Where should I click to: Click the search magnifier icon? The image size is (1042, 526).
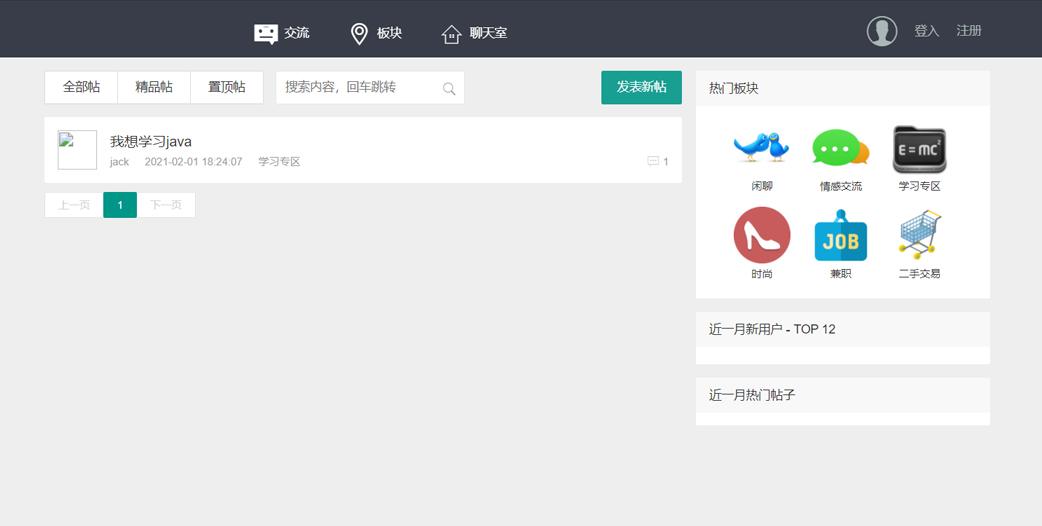(x=449, y=89)
